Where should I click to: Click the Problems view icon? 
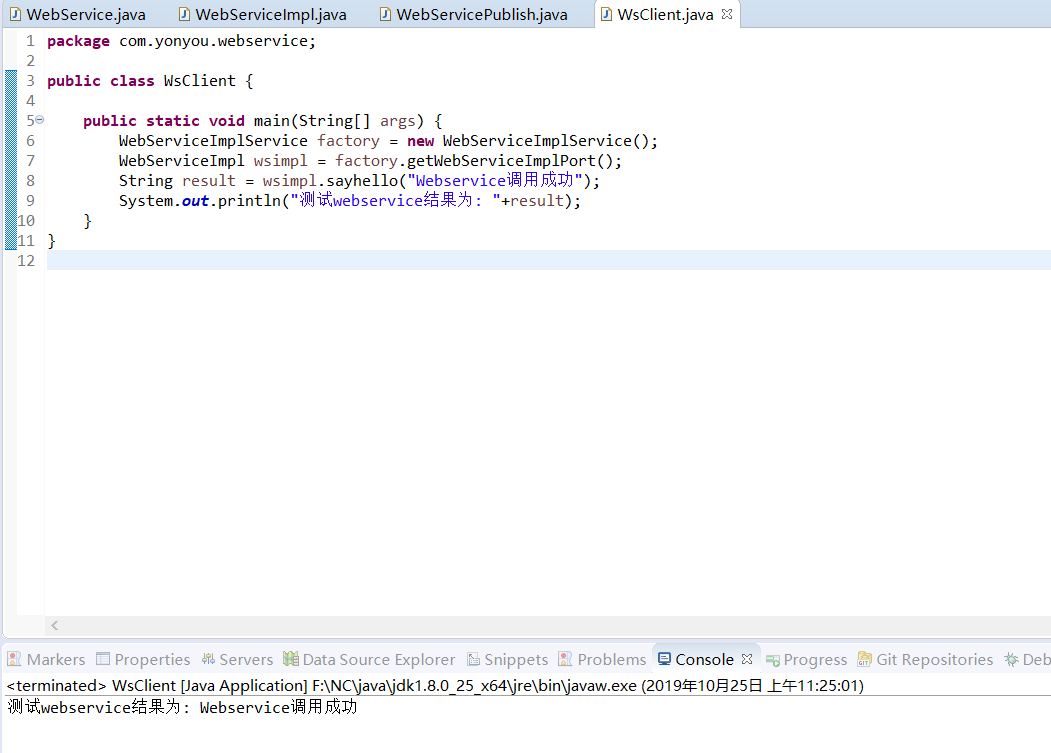(565, 659)
